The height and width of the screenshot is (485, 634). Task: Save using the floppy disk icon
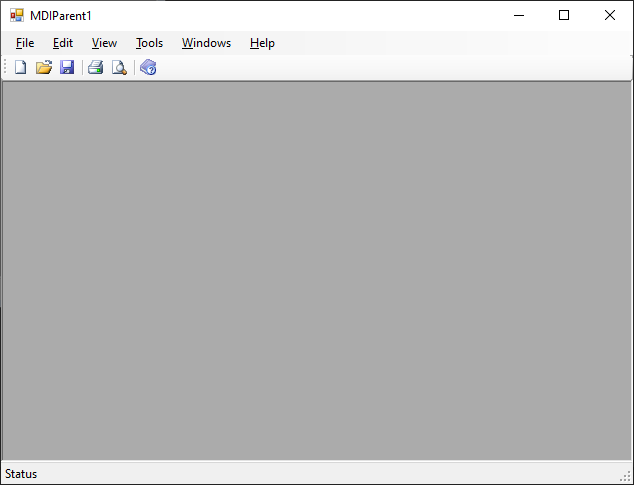(x=67, y=68)
